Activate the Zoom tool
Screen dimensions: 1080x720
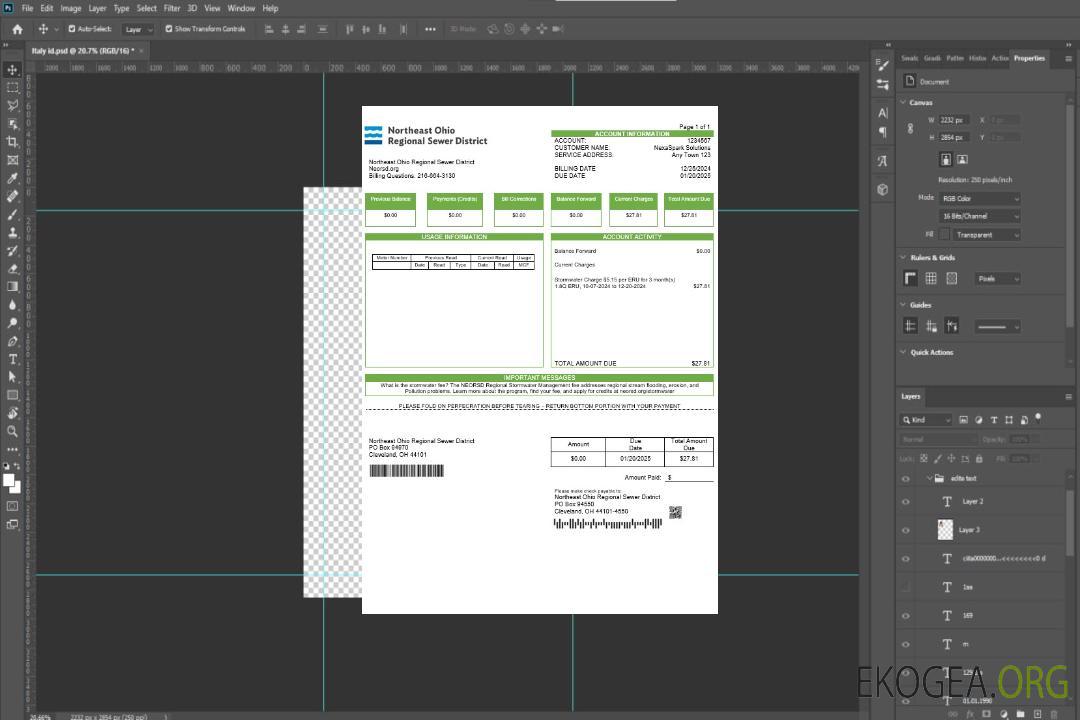pos(12,431)
